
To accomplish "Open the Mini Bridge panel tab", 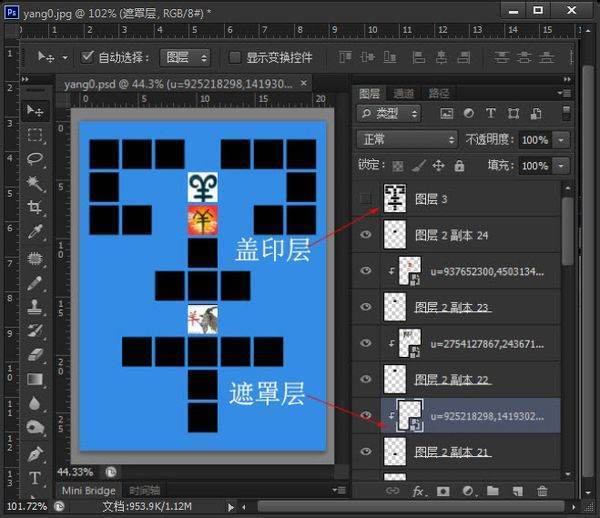I will (86, 491).
